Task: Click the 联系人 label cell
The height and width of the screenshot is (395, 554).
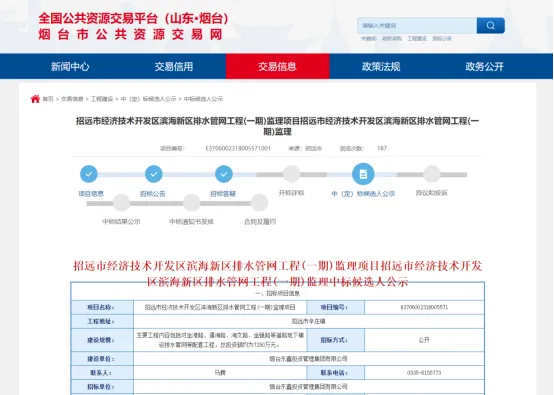Action: click(x=102, y=373)
